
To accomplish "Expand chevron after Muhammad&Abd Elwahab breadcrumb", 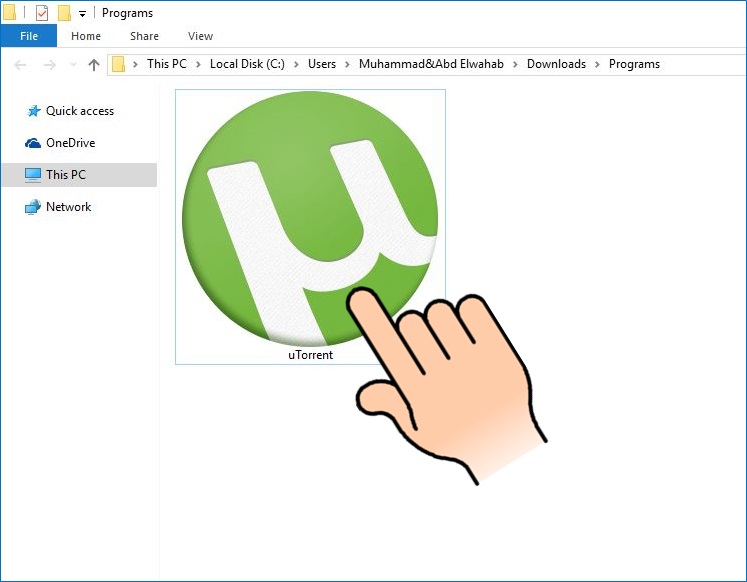I will click(x=515, y=64).
